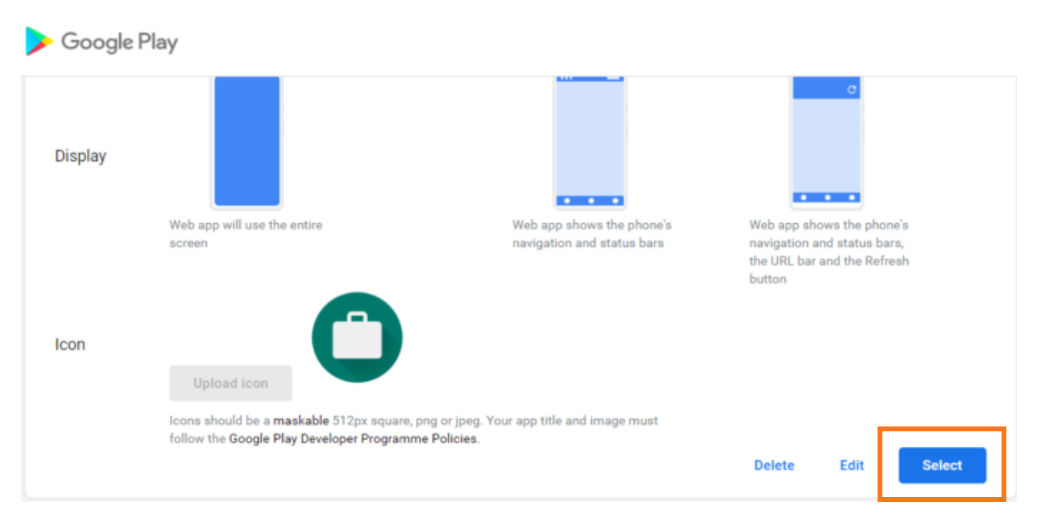Screen dimensions: 1063x526
Task: Select the phone with URL bar and Refresh
Action: (826, 141)
